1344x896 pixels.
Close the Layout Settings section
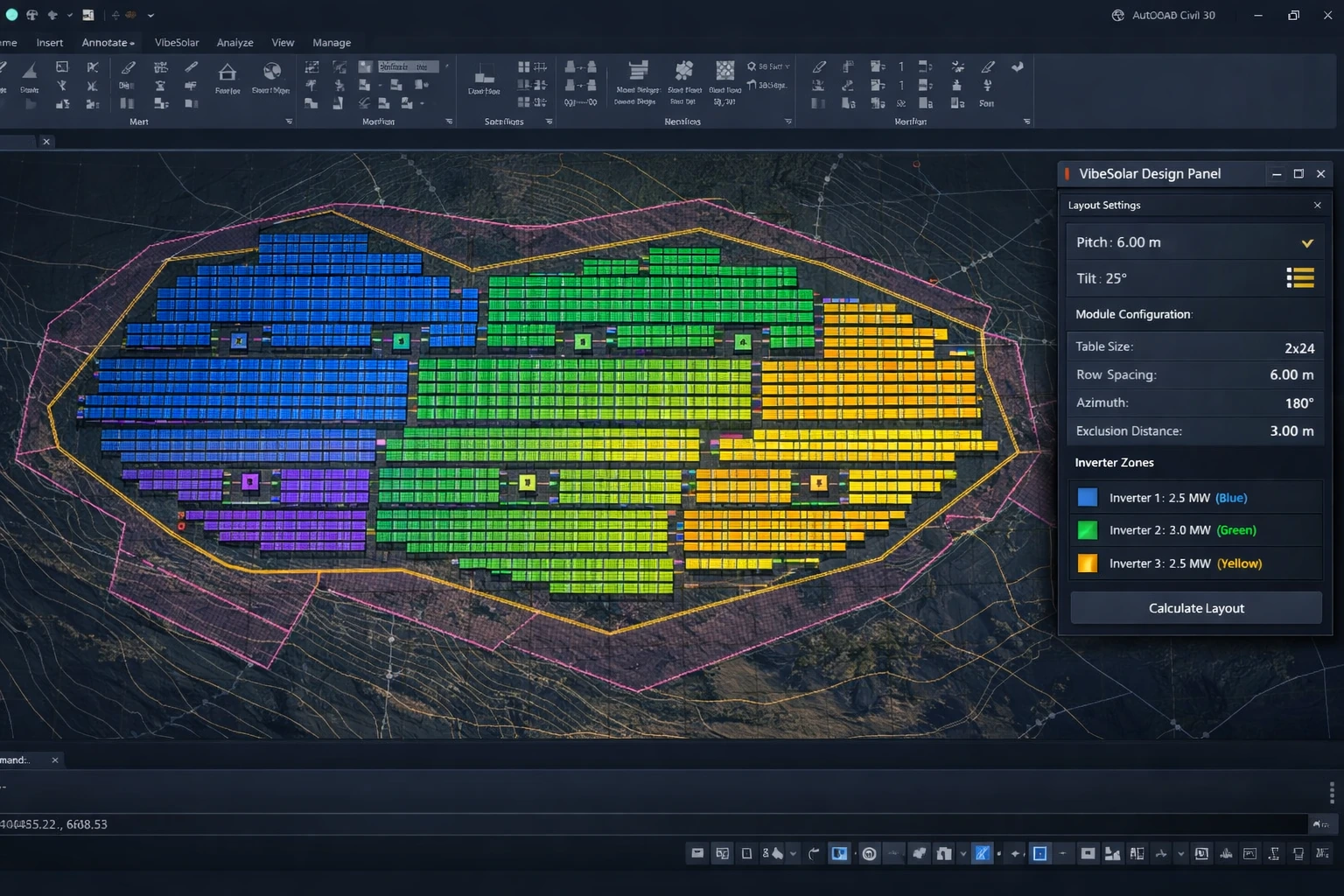(x=1317, y=206)
